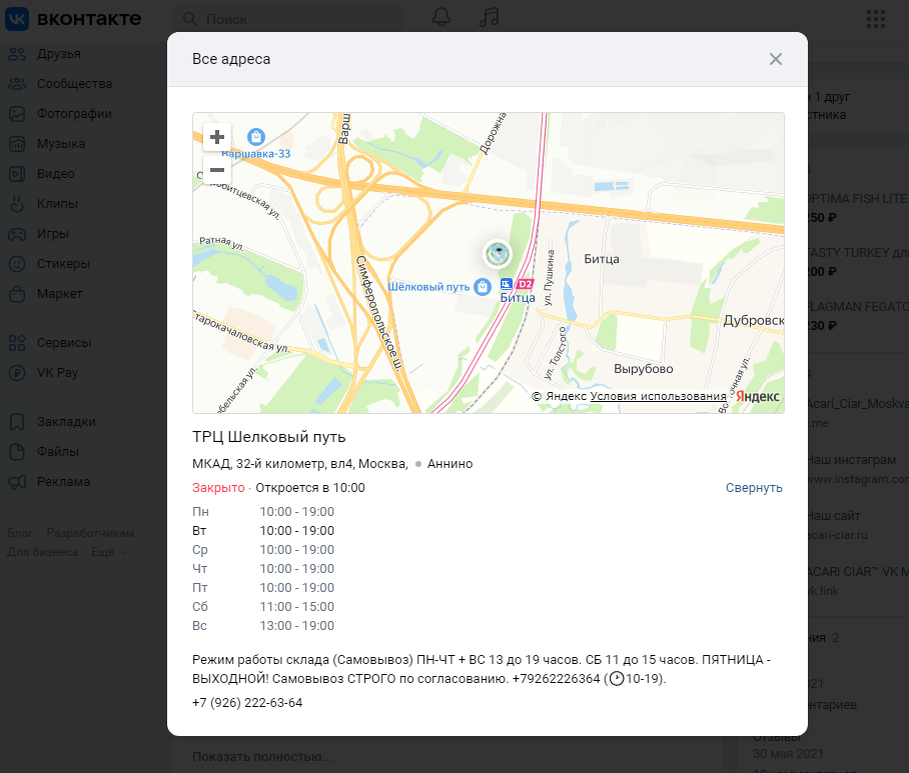Open Сообщества in sidebar

(75, 84)
